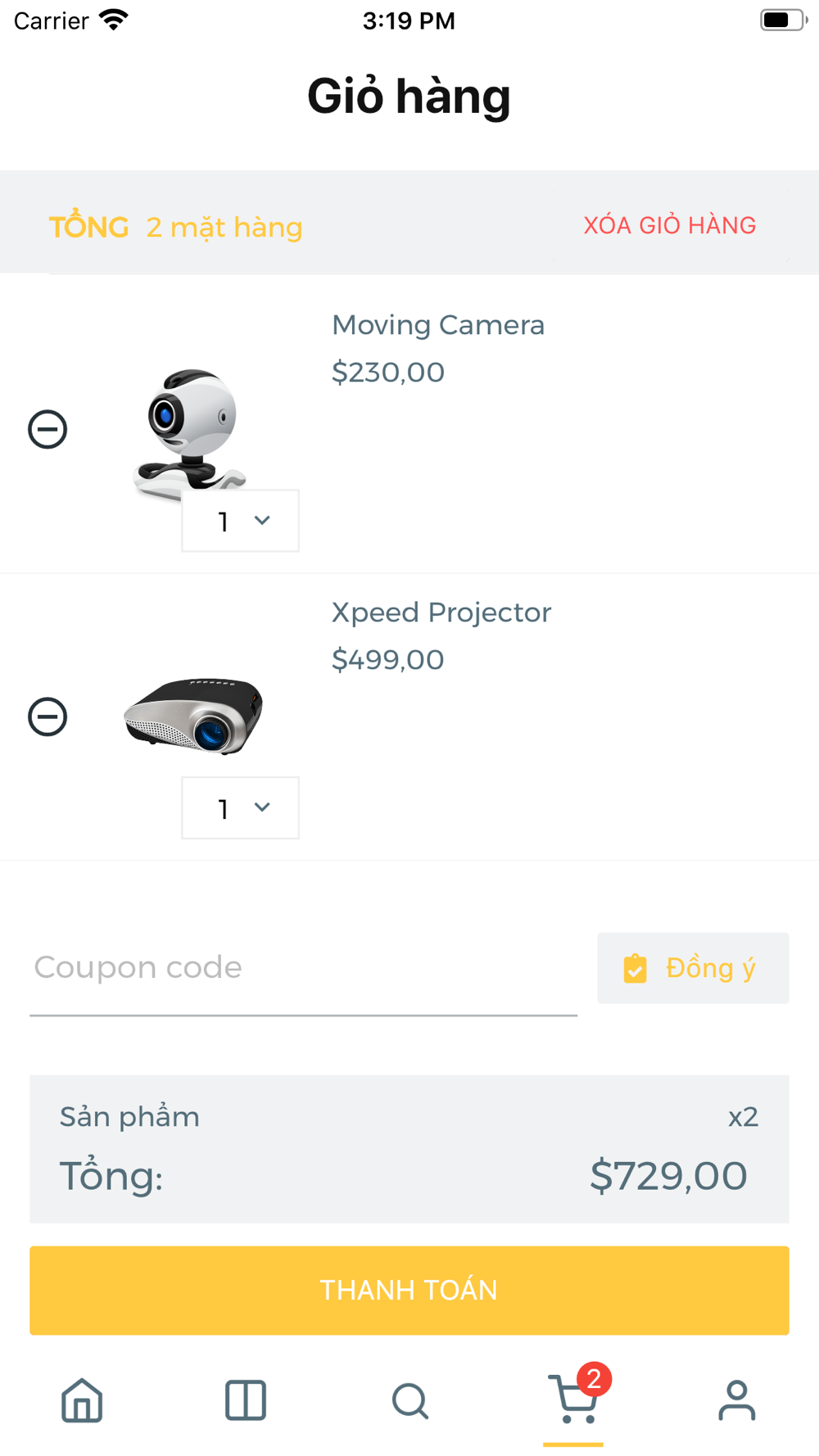Image resolution: width=819 pixels, height=1456 pixels.
Task: Open the Home tab icon
Action: [82, 1400]
